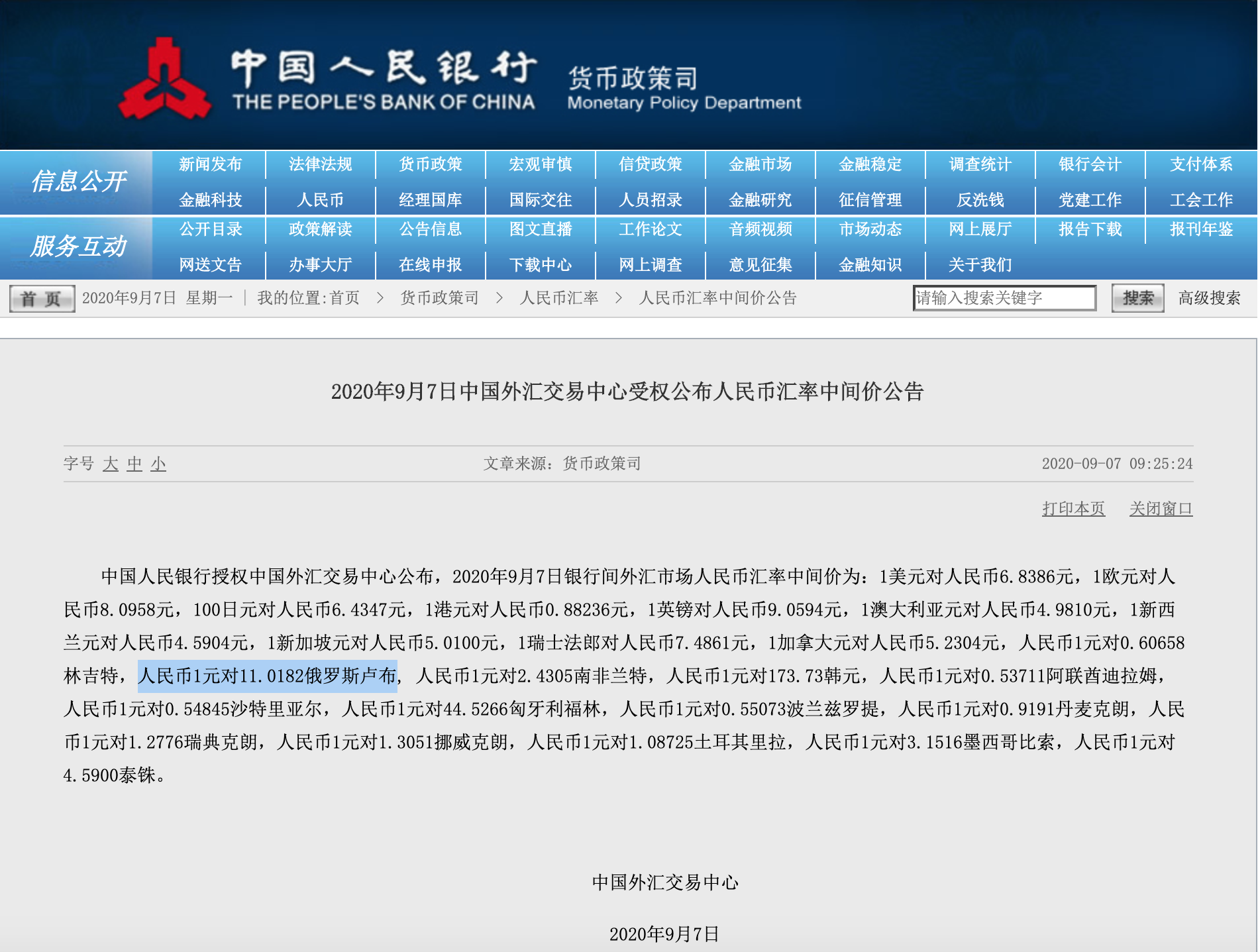This screenshot has width=1258, height=952.
Task: Select 征信管理 in navigation
Action: pos(870,200)
